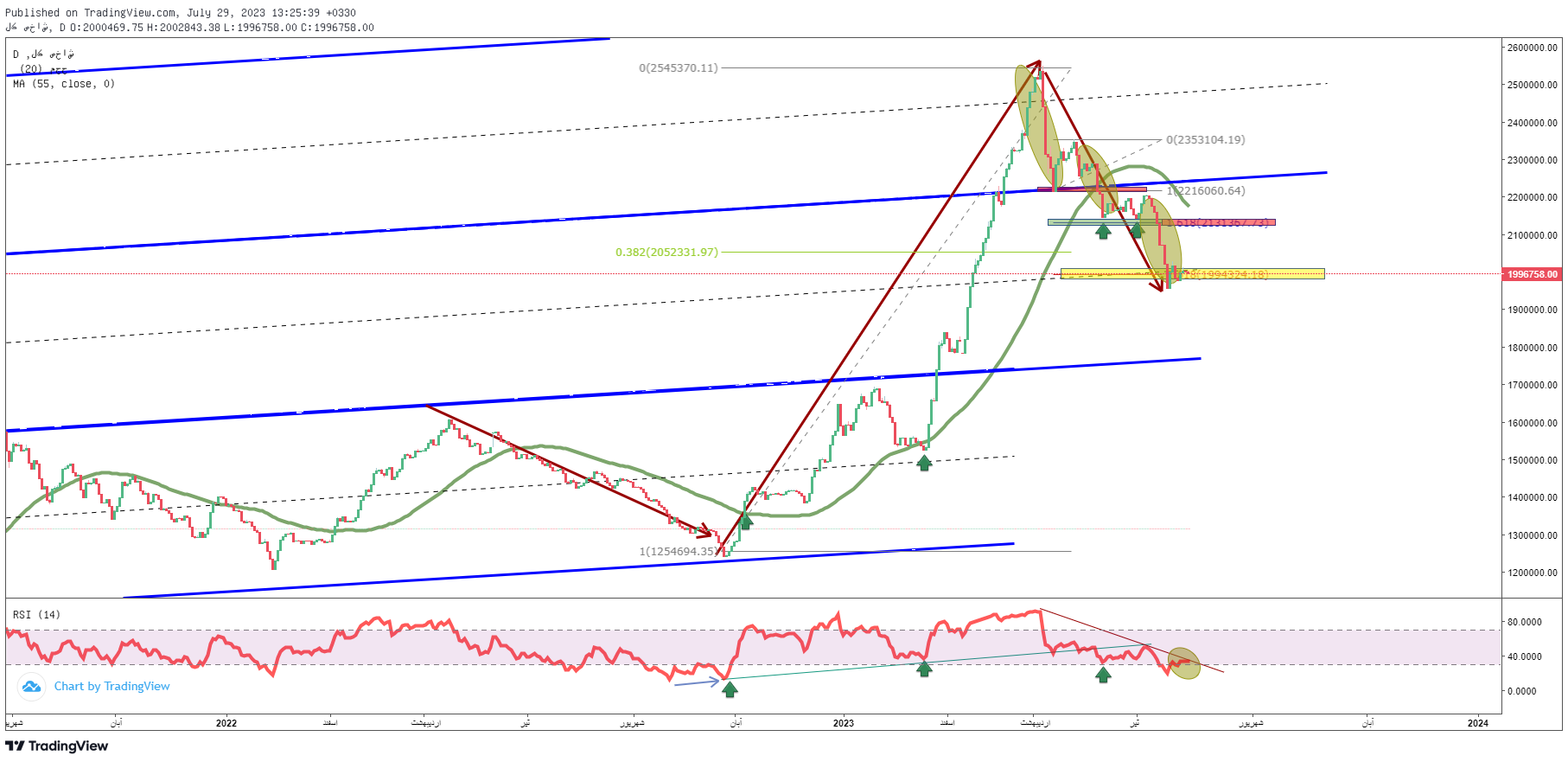Click the green up arrow beside the blue RSI arrow
The height and width of the screenshot is (762, 1568).
730,689
